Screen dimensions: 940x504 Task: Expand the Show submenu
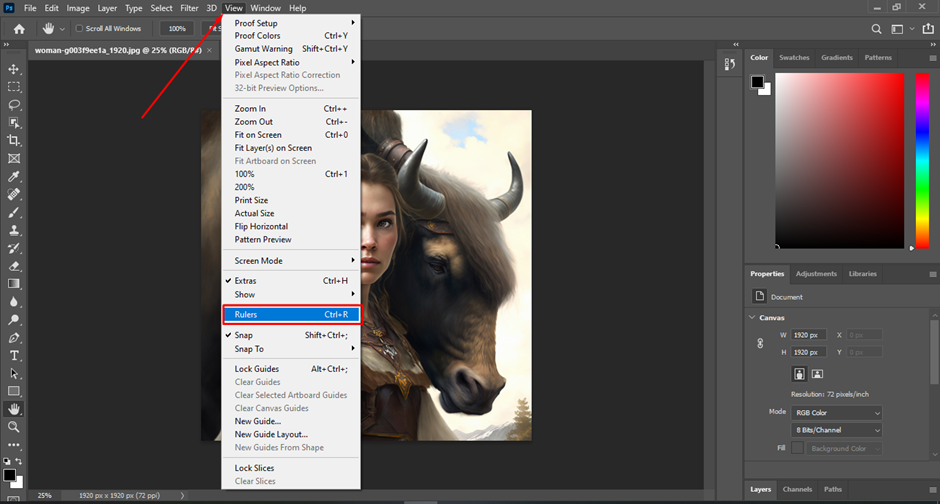[x=291, y=294]
